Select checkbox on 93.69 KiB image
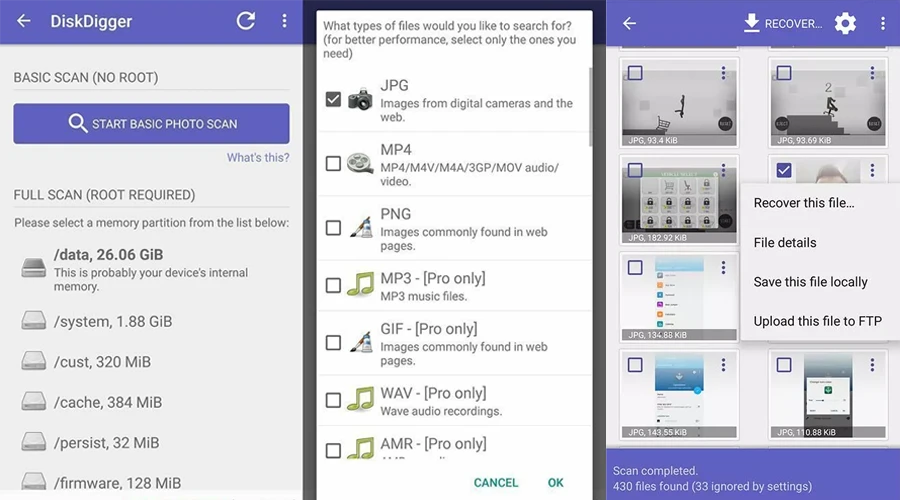900x500 pixels. tap(783, 73)
